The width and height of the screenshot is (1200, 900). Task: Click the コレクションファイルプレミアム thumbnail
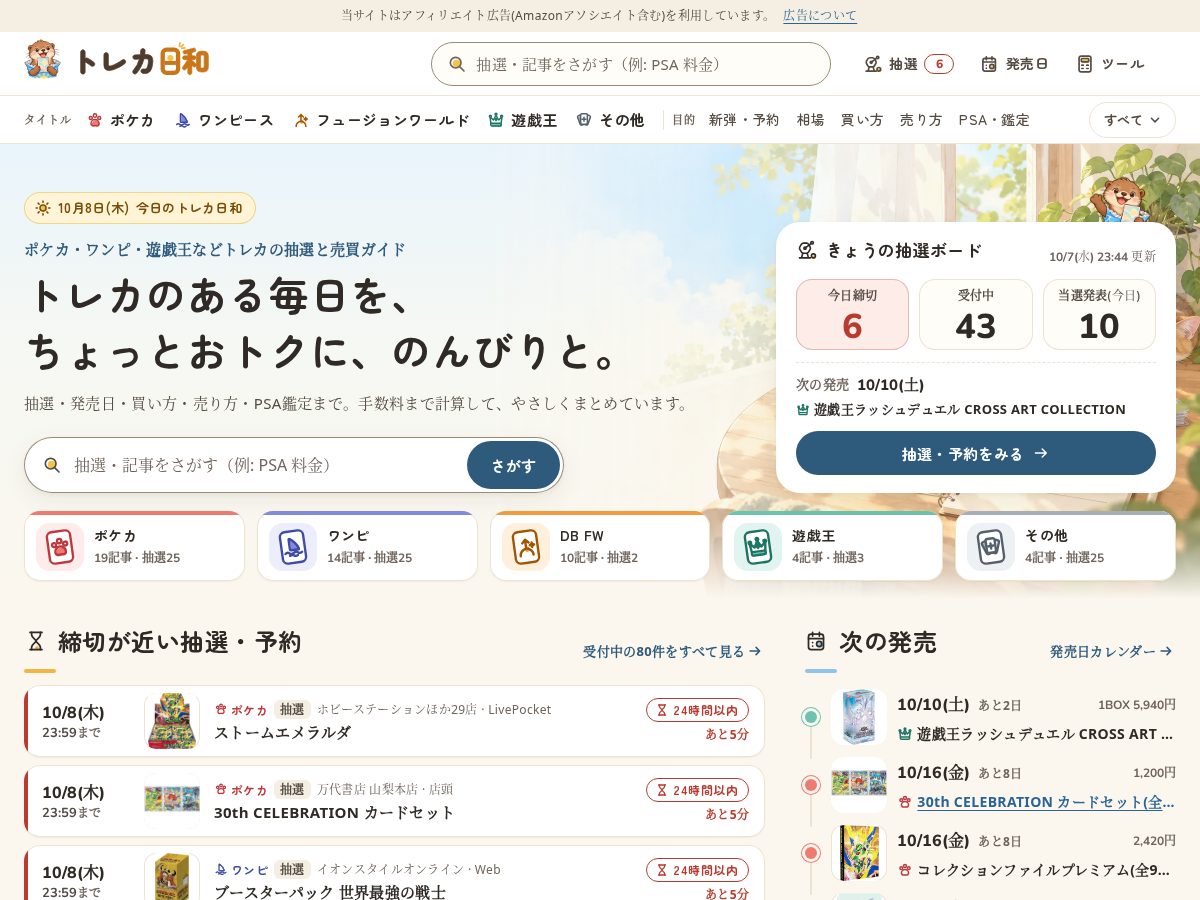pyautogui.click(x=859, y=853)
